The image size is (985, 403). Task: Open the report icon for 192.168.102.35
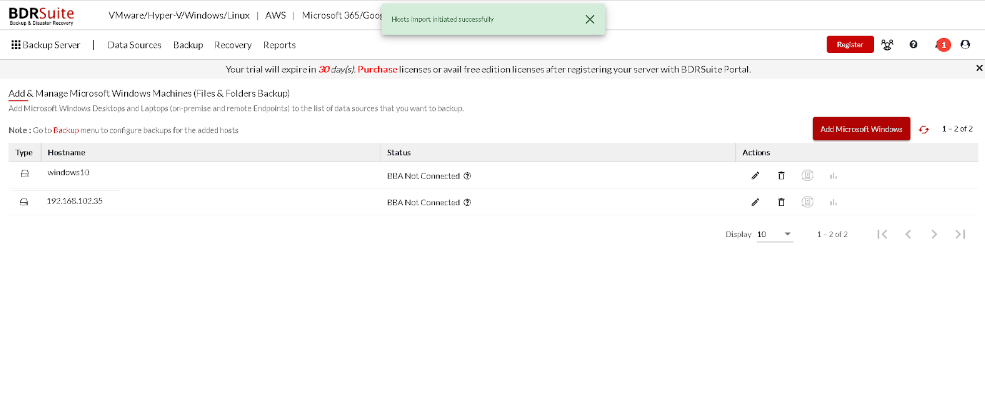[x=807, y=202]
